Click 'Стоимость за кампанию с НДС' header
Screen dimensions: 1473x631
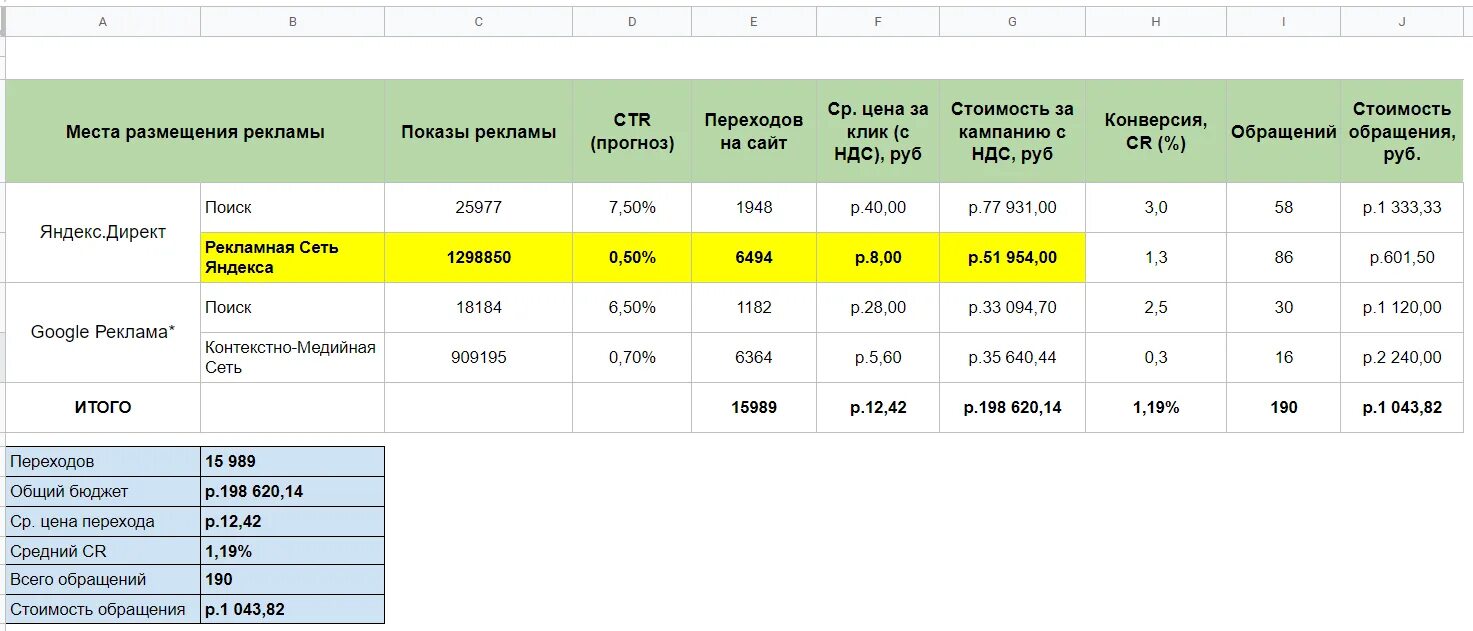click(x=1012, y=131)
